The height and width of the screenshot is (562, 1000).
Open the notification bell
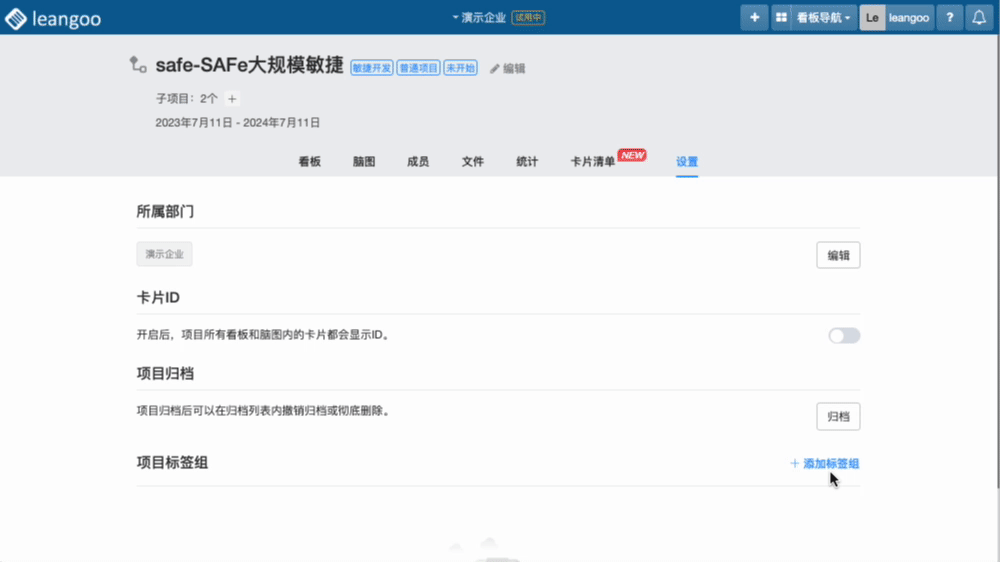(980, 18)
